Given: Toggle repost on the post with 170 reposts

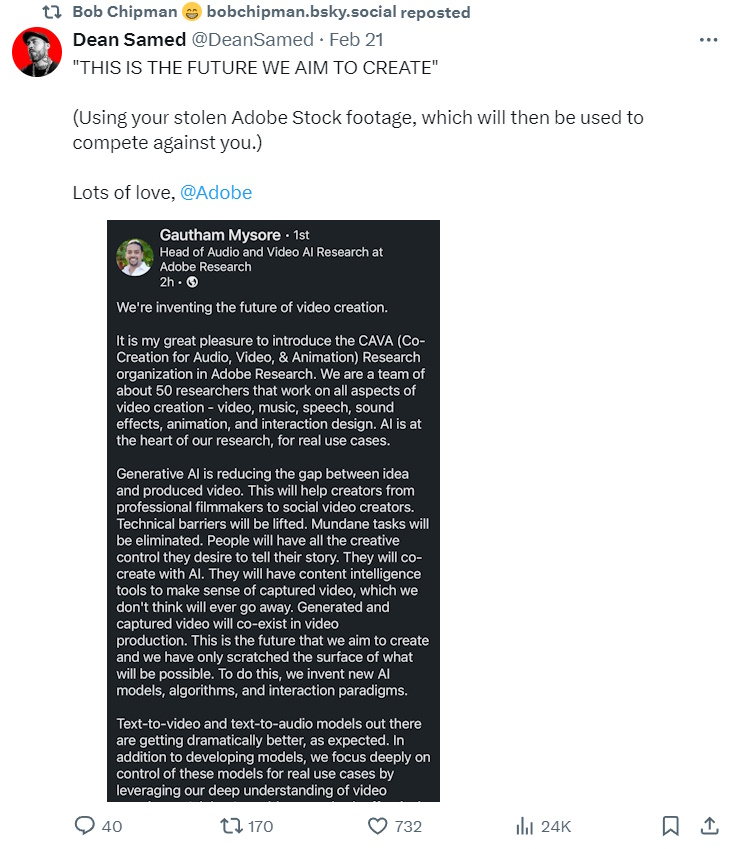Looking at the screenshot, I should pos(232,826).
